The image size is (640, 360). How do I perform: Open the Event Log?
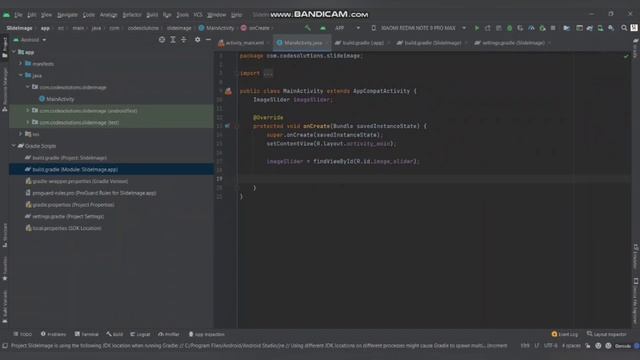564,334
